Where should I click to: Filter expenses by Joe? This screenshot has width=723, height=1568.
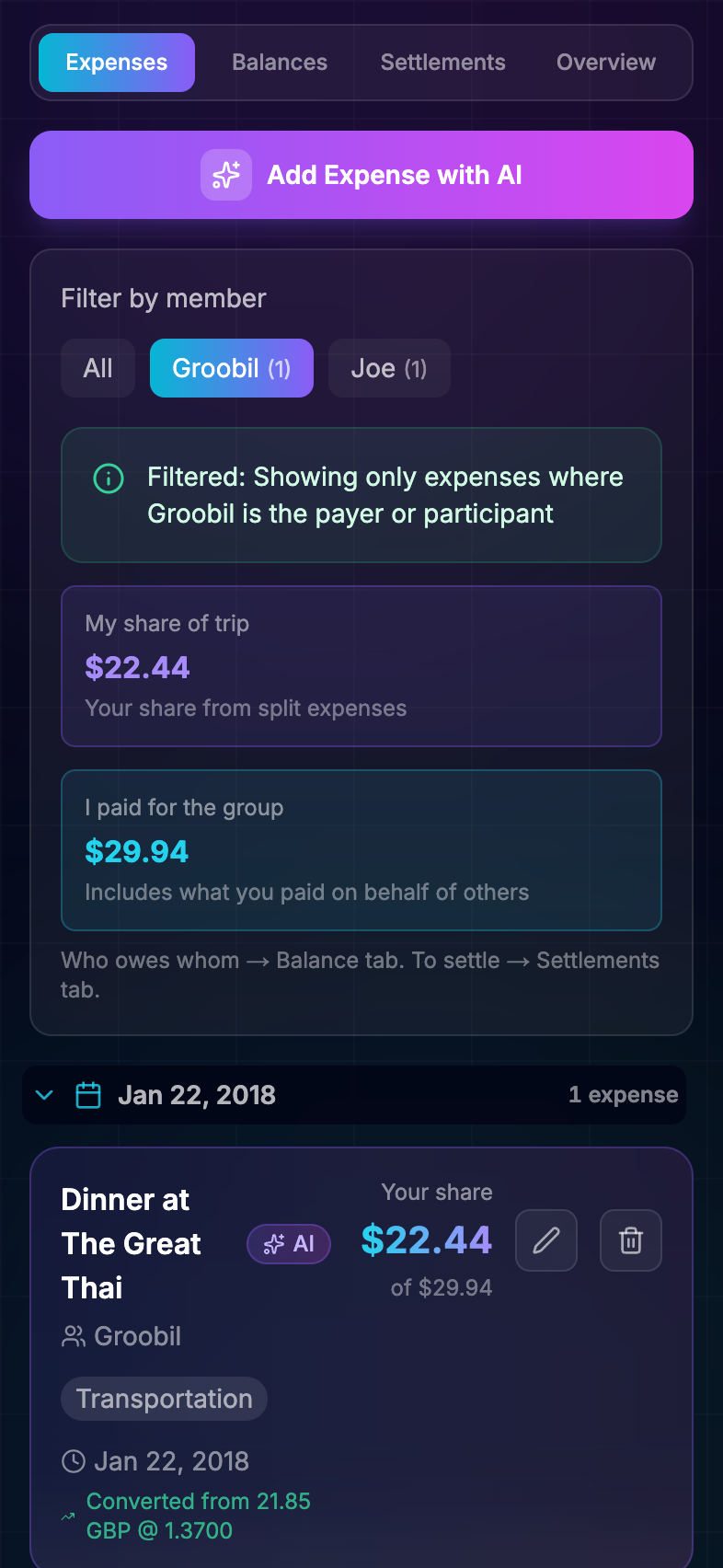point(388,368)
